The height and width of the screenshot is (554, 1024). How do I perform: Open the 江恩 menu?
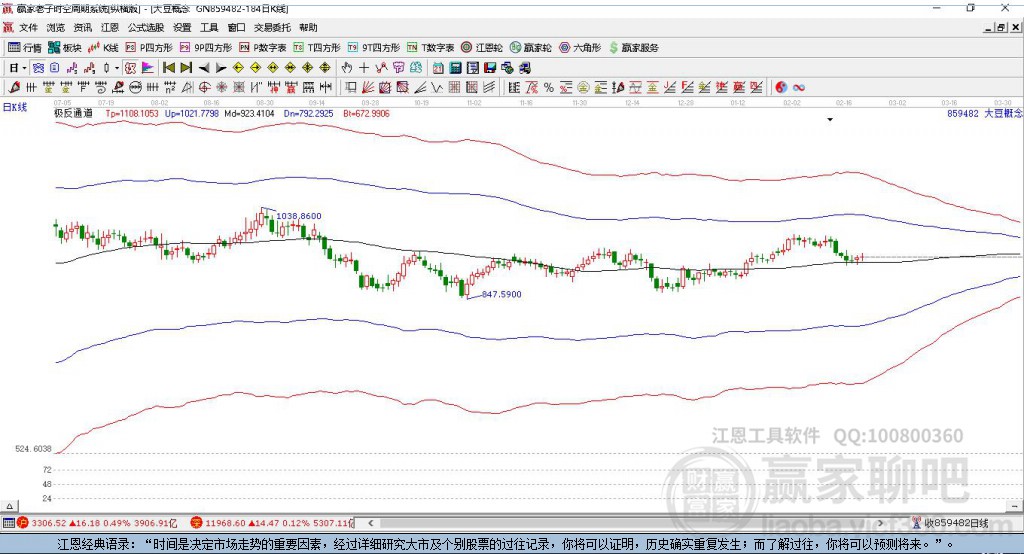pyautogui.click(x=110, y=27)
